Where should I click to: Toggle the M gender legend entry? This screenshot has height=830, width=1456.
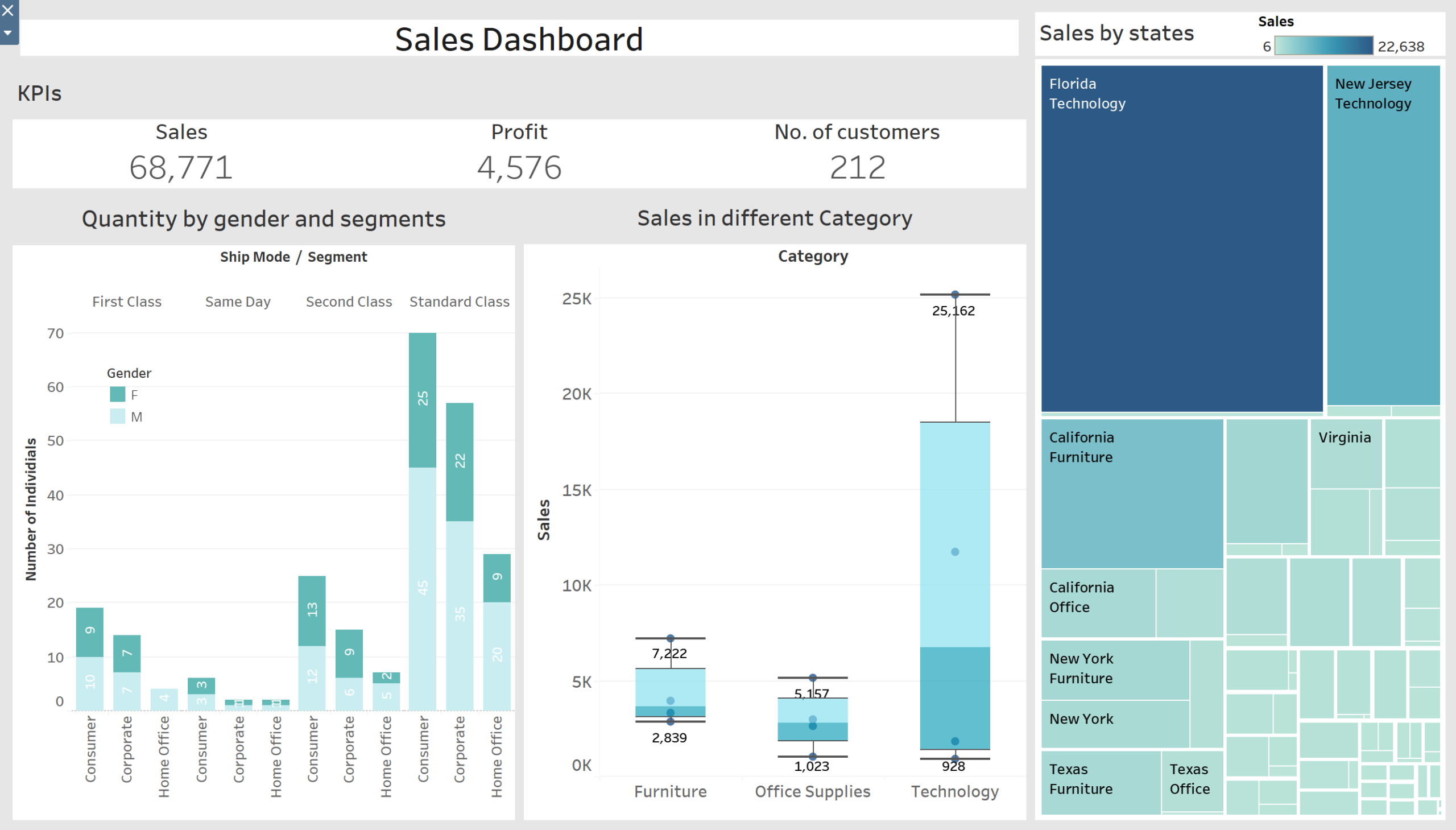click(117, 417)
